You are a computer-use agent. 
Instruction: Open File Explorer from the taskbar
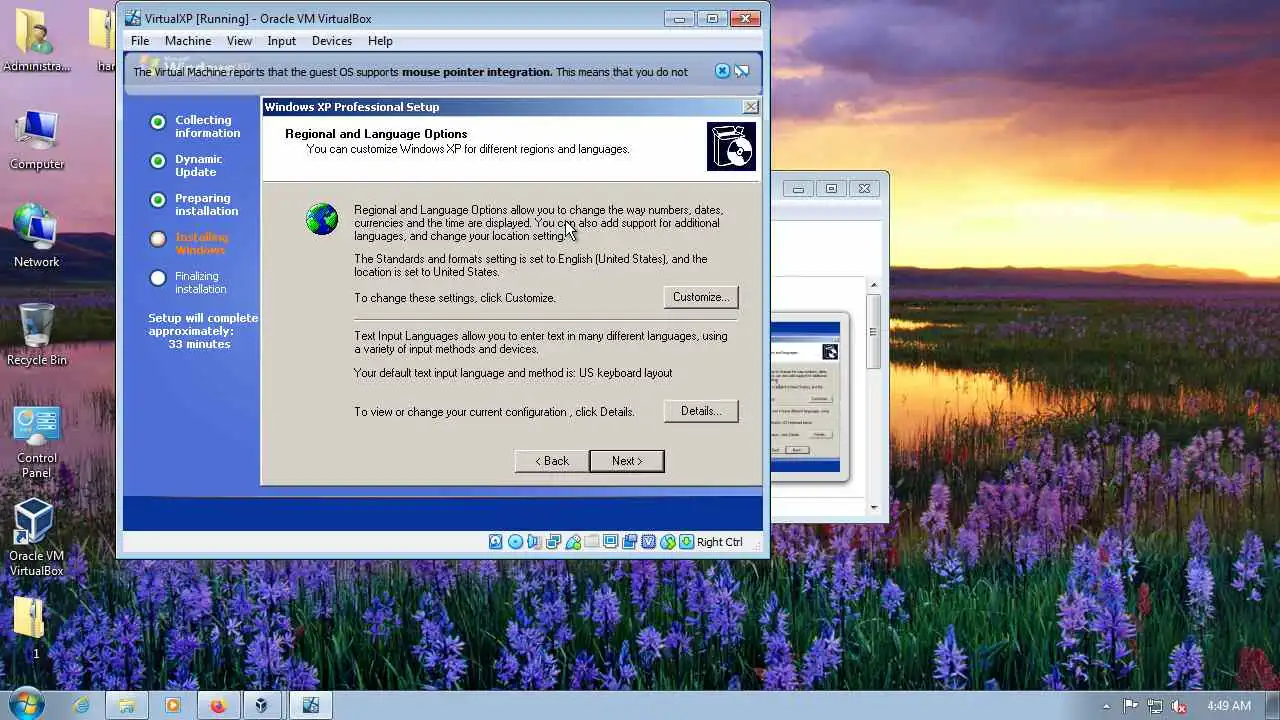127,705
